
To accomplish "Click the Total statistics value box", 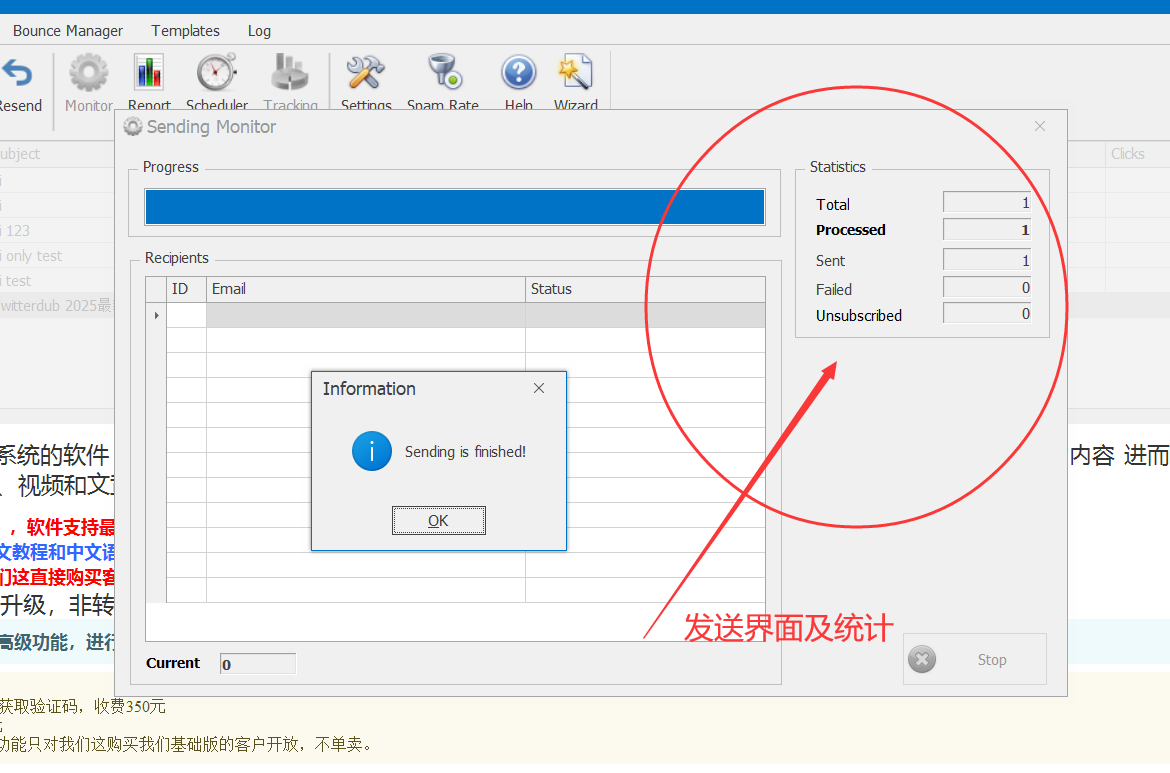I will point(986,203).
